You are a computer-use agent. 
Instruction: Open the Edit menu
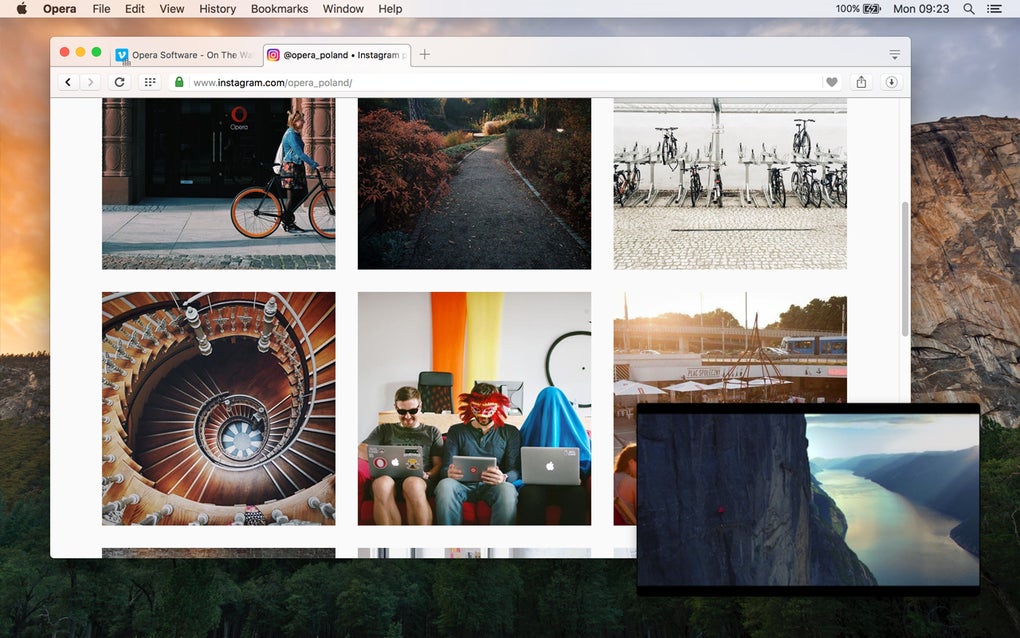(135, 8)
